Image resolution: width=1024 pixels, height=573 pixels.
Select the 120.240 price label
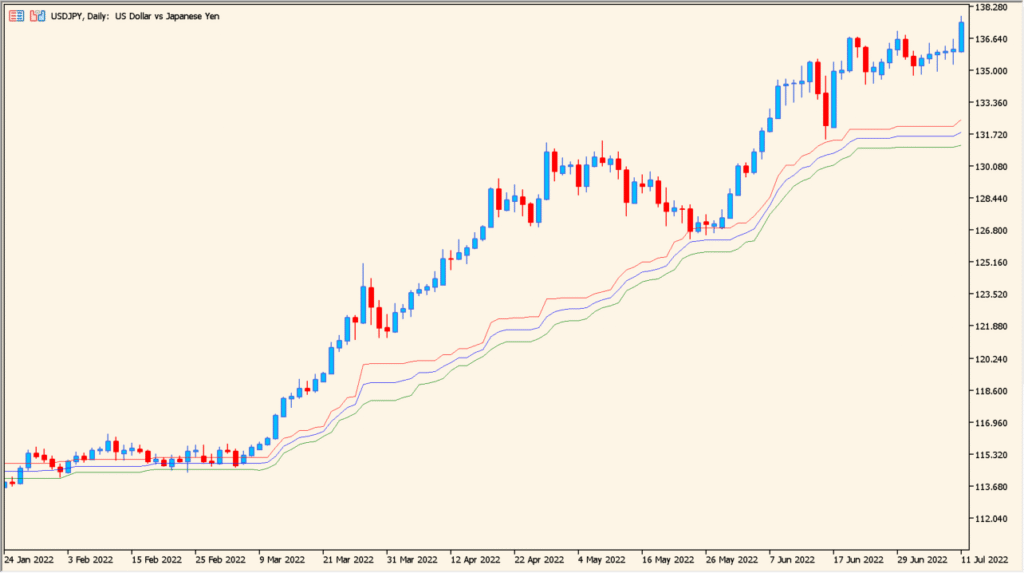991,359
